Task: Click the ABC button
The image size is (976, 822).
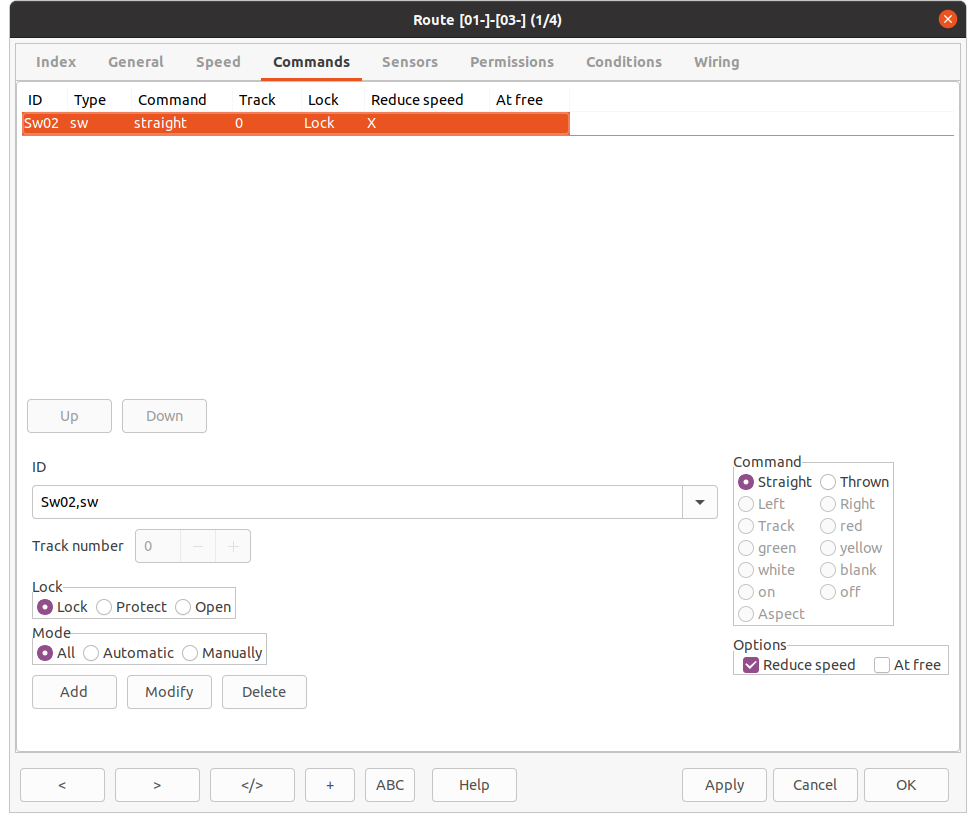Action: pos(390,785)
